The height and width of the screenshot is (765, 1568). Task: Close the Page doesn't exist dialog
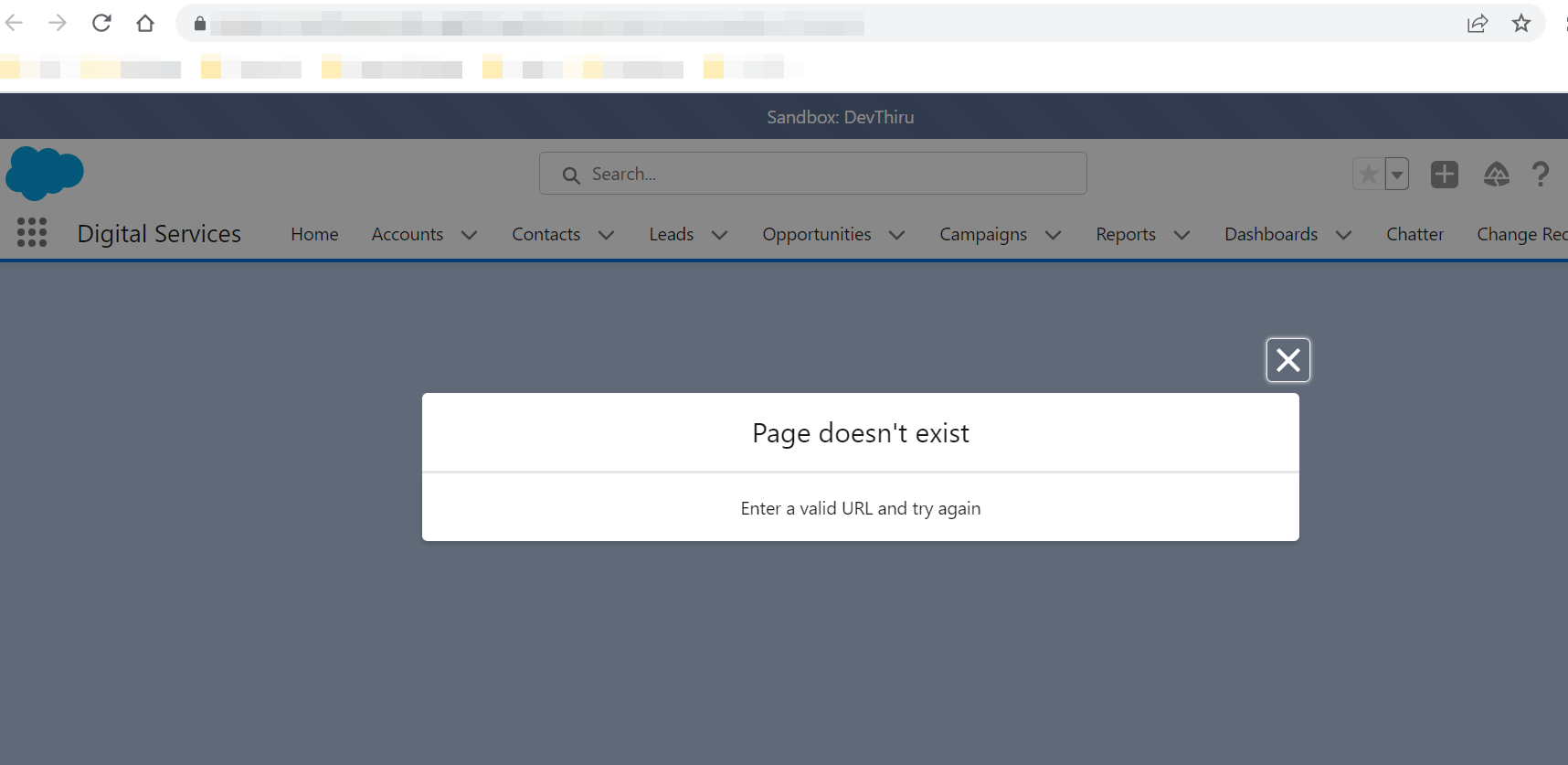coord(1288,360)
